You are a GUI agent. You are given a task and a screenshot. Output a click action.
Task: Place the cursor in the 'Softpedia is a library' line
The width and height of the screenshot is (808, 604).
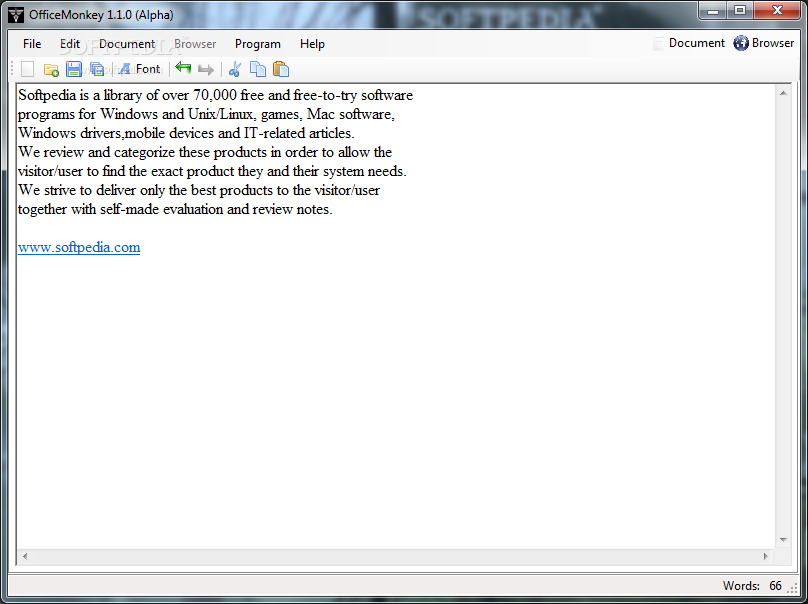point(215,95)
